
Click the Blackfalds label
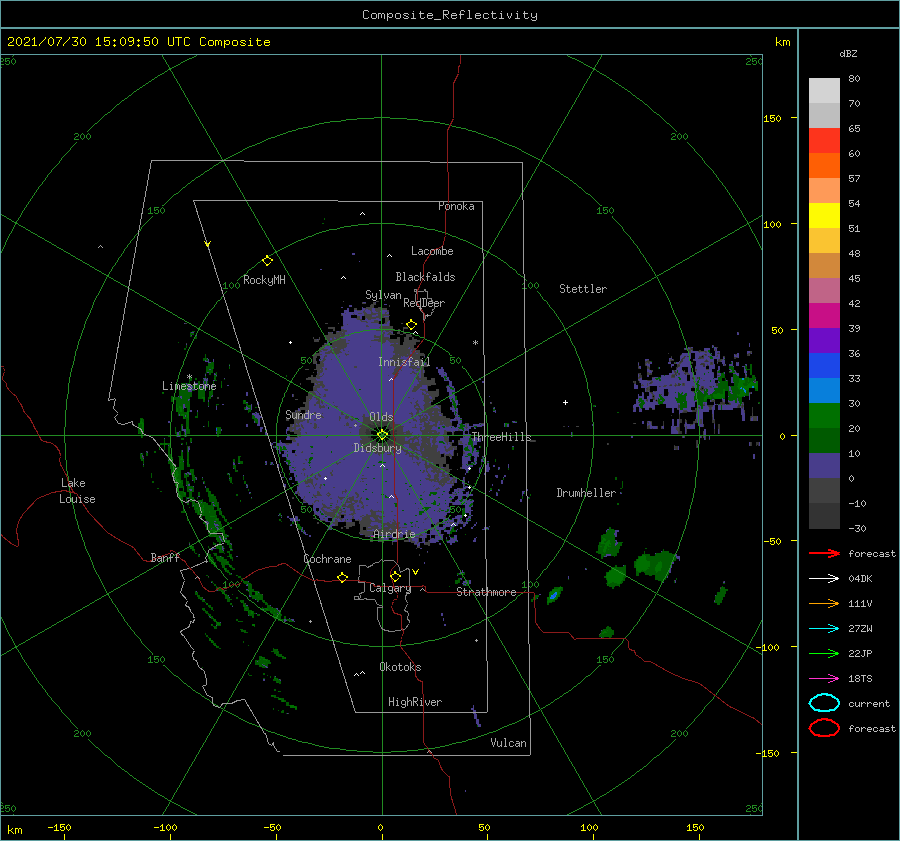tap(425, 277)
